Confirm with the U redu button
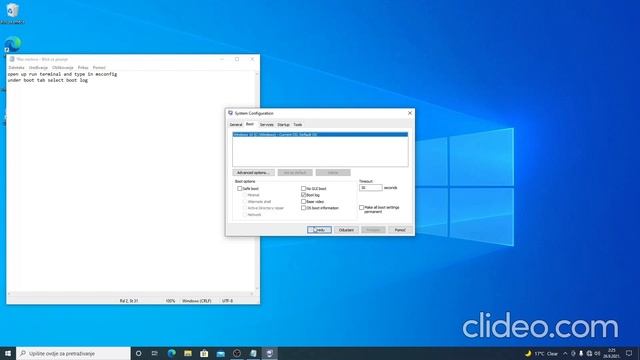The image size is (640, 360). (319, 230)
